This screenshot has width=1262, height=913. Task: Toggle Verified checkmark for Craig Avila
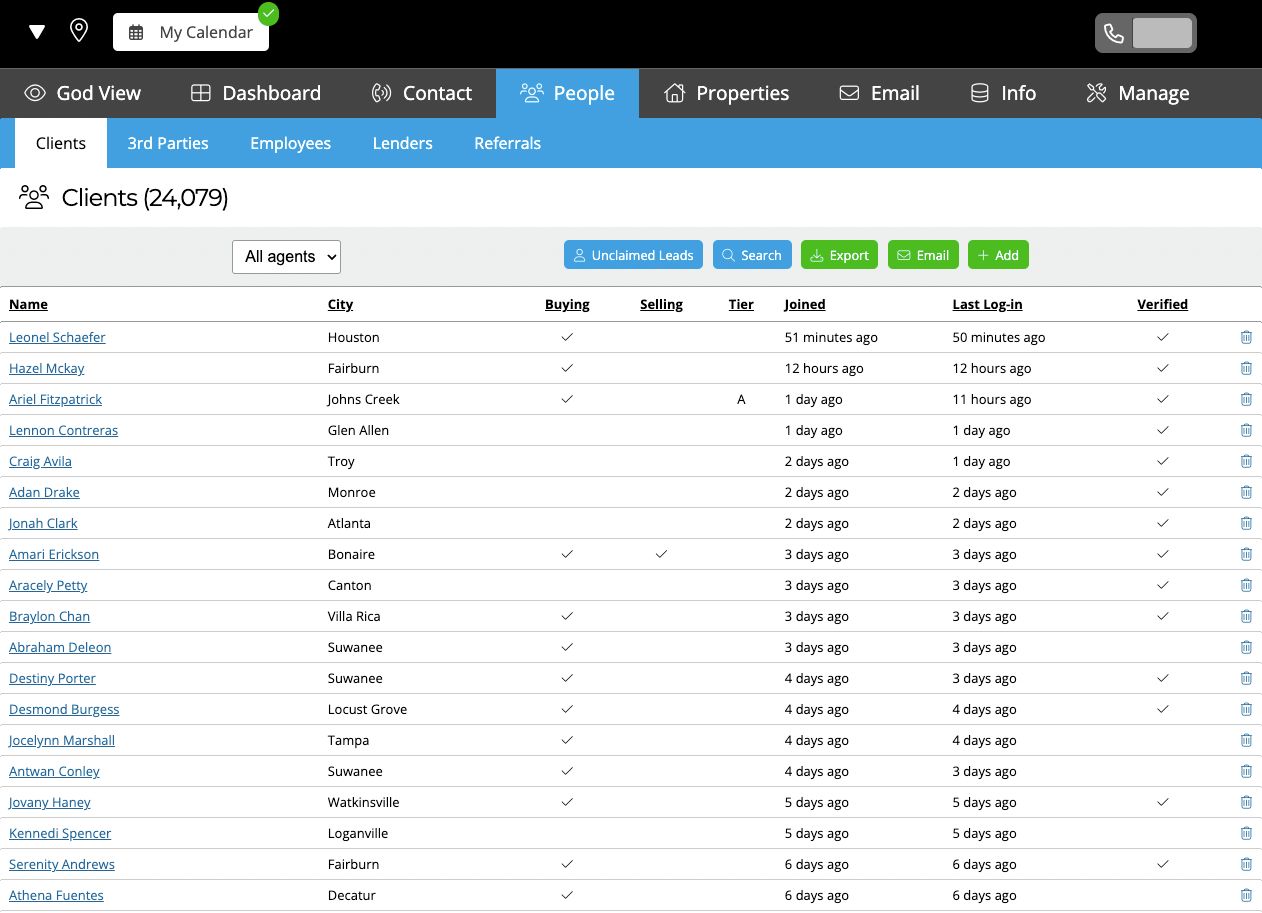1162,462
